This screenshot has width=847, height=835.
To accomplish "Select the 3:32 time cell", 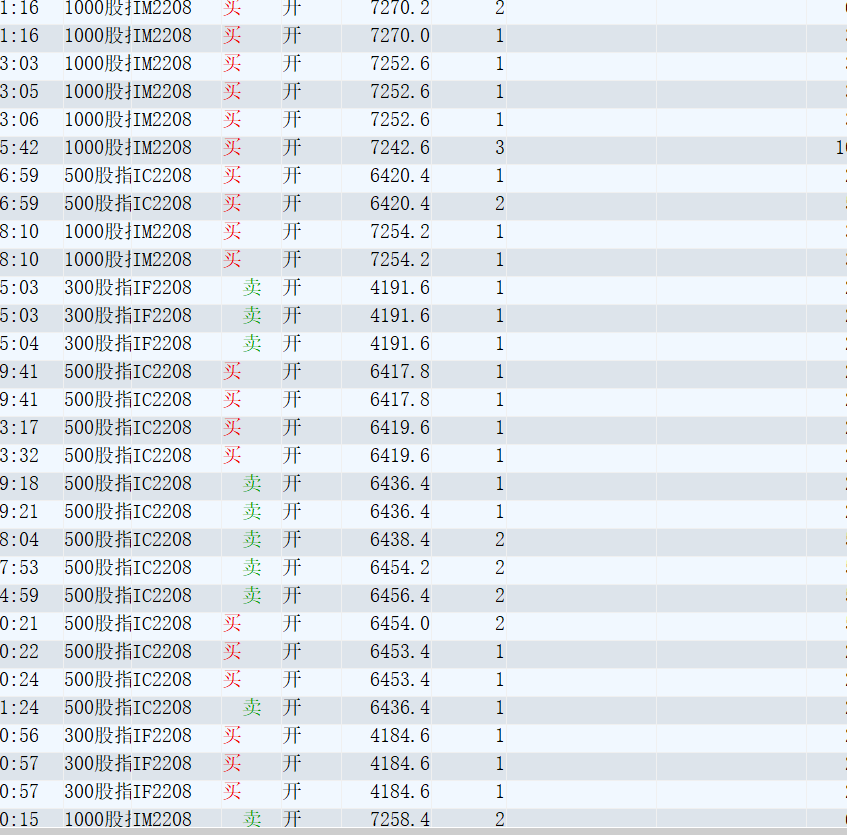I will click(x=19, y=455).
